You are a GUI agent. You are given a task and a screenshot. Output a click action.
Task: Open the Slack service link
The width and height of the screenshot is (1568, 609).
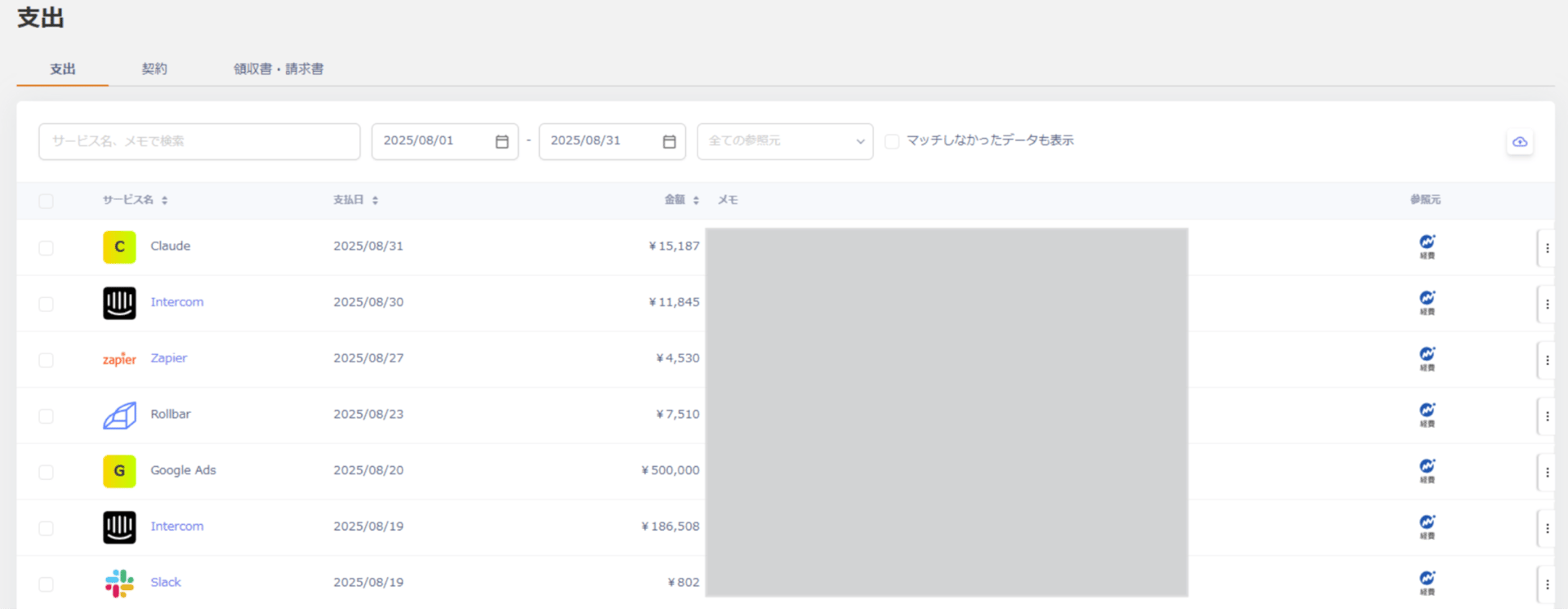click(x=166, y=582)
